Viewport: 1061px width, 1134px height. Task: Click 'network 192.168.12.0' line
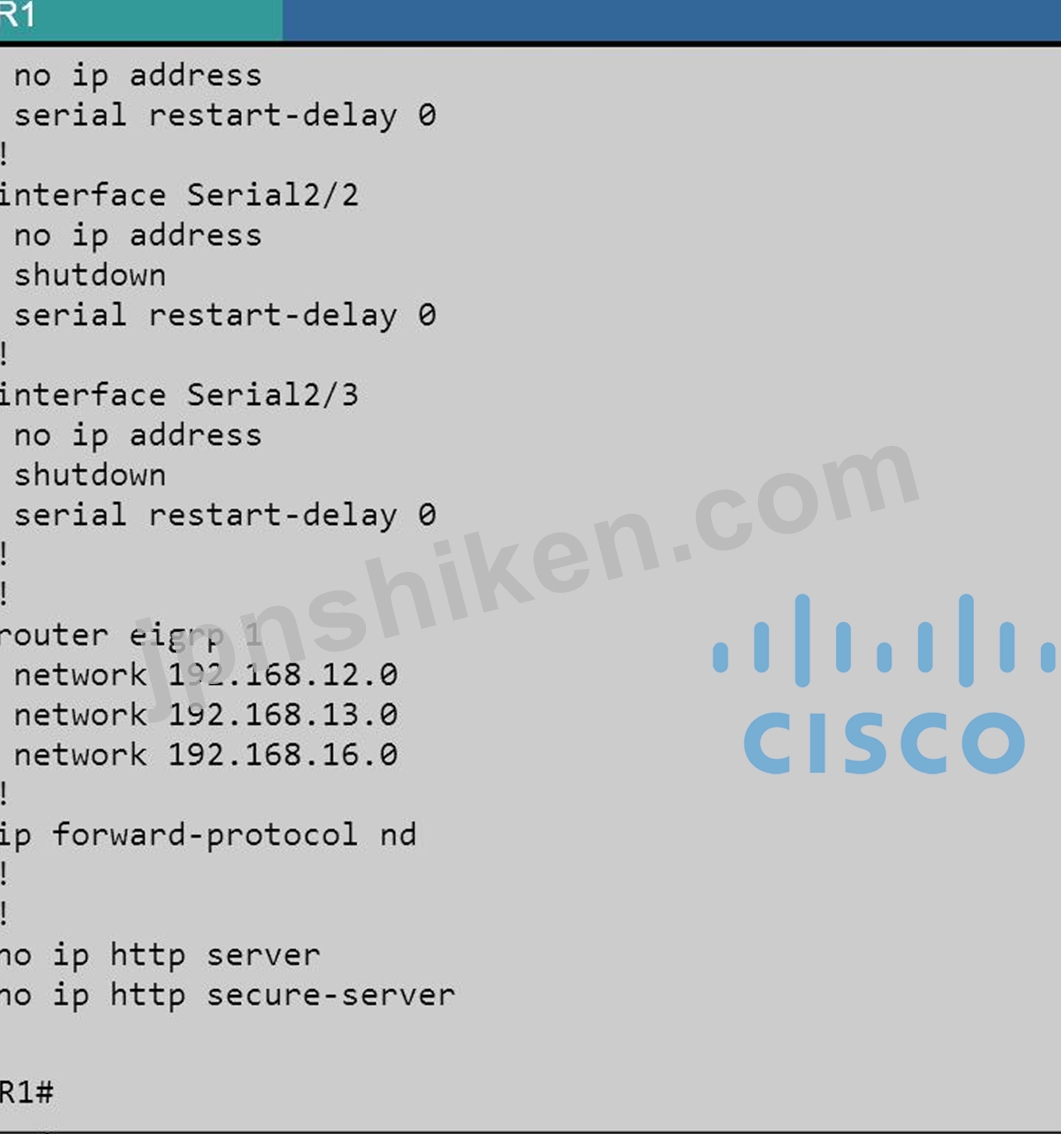coord(205,675)
